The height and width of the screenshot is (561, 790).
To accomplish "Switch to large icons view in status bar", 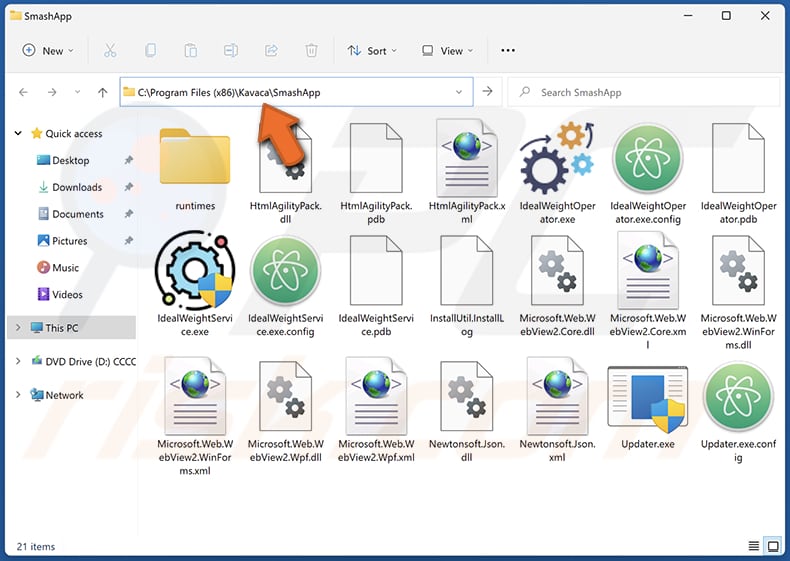I will [x=773, y=546].
